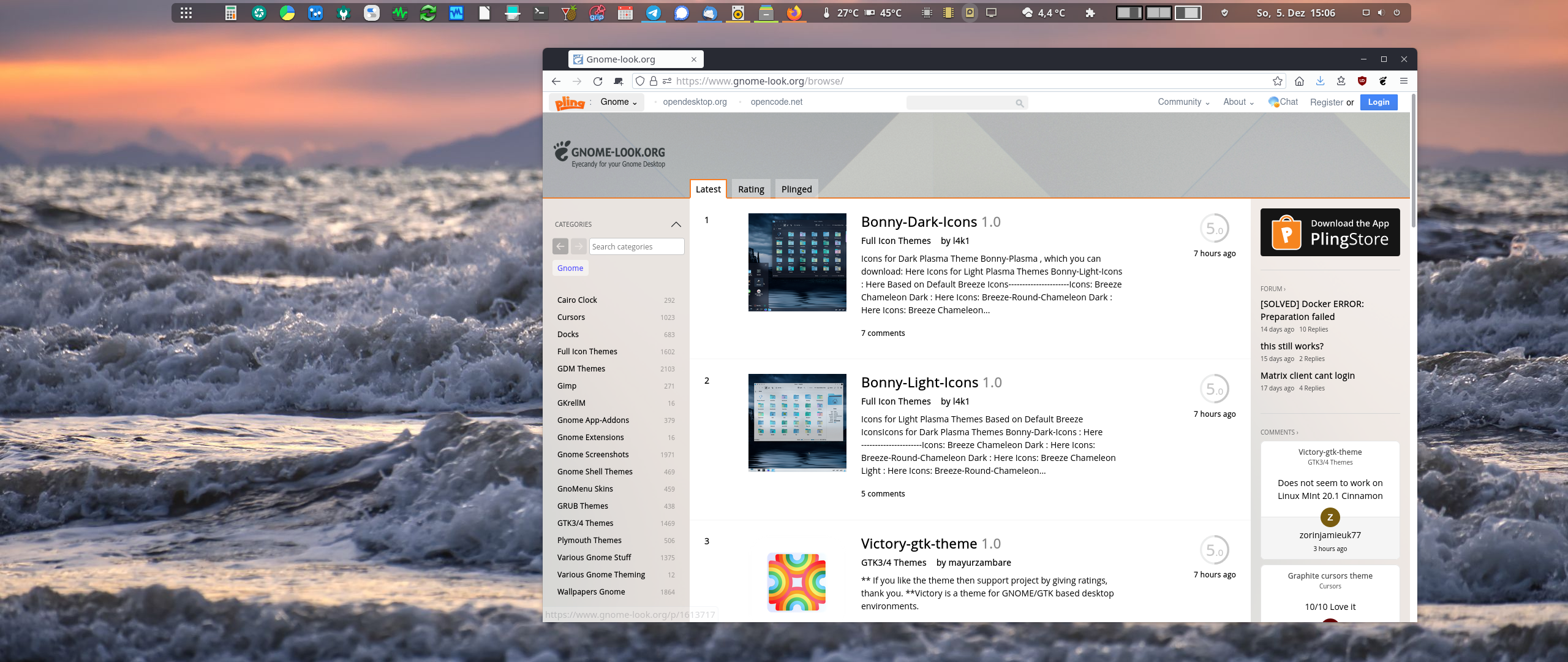Switch to the Plinged tab

(796, 189)
